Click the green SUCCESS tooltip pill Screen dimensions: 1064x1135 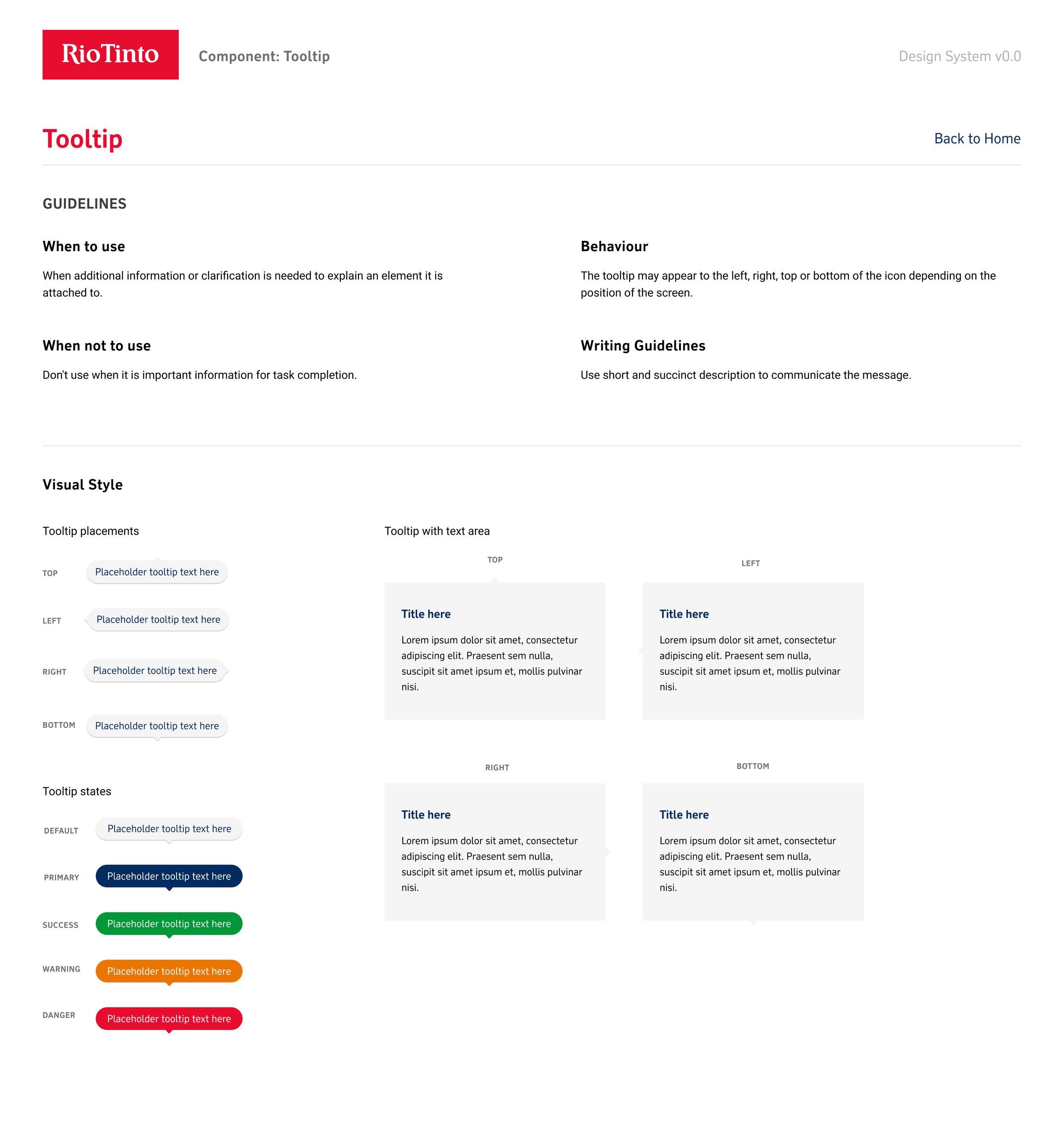click(x=169, y=923)
